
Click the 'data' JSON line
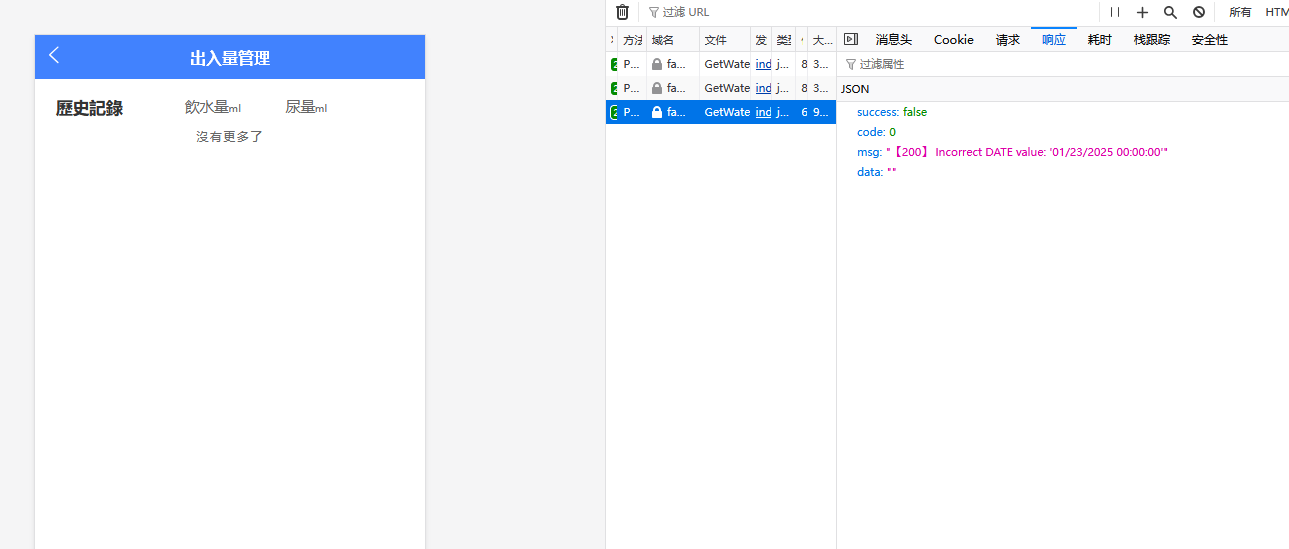(x=877, y=172)
